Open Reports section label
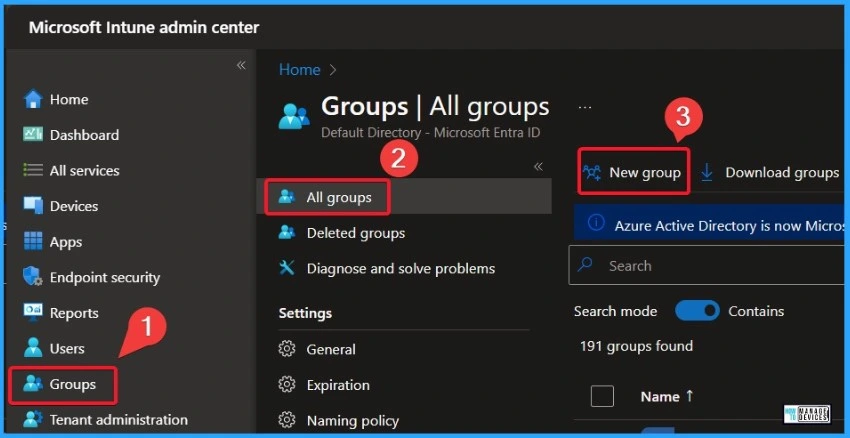 [x=74, y=313]
